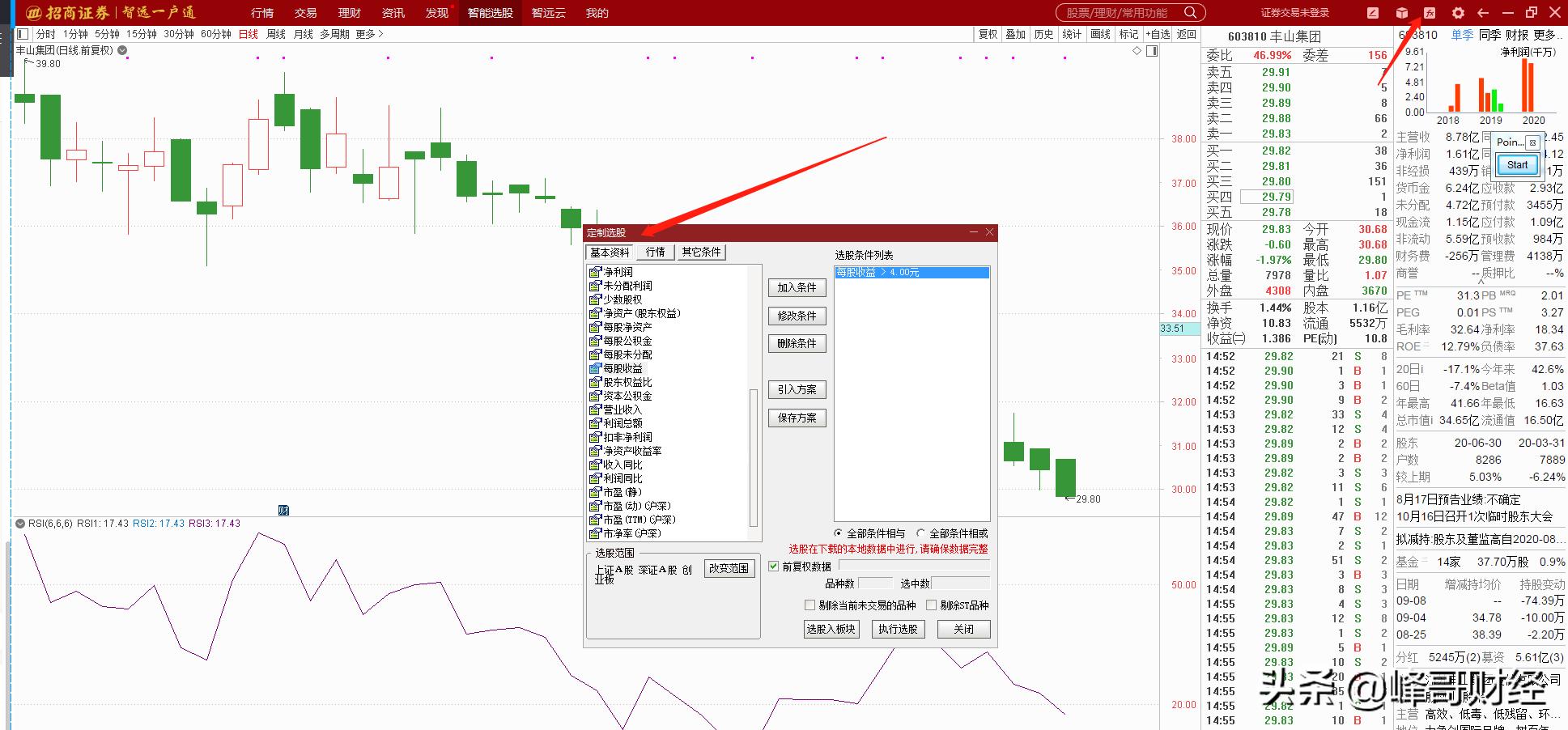Select the 全部条件相与 radio button
Image resolution: width=1568 pixels, height=730 pixels.
point(838,533)
